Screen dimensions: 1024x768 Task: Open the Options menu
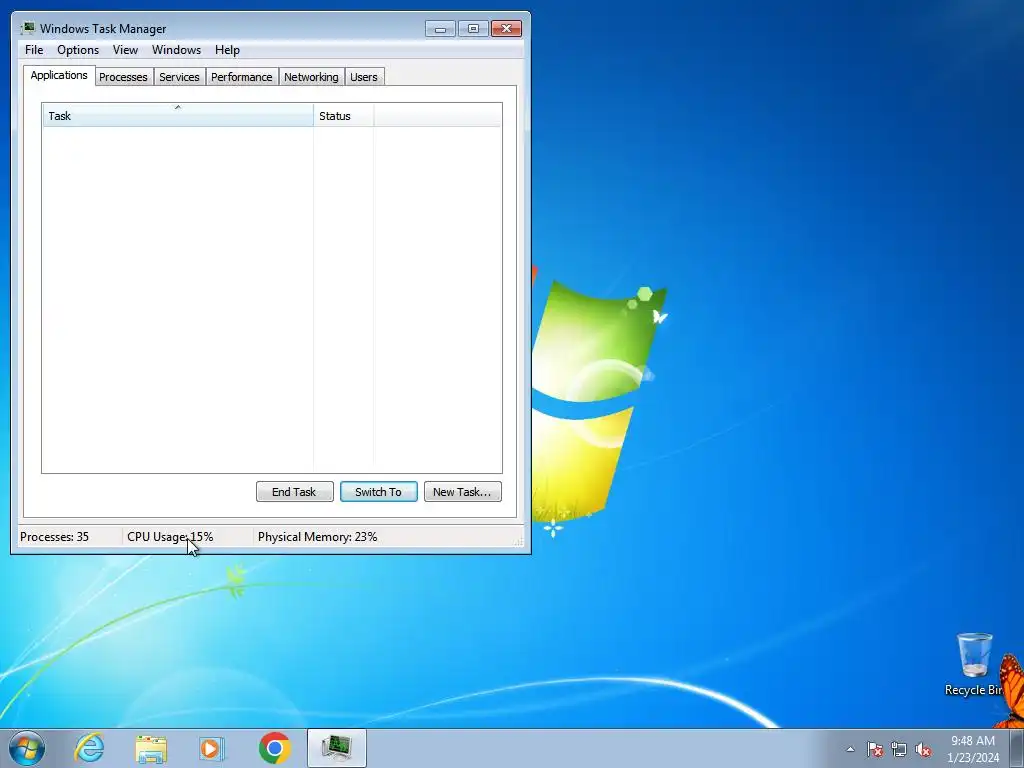[78, 50]
